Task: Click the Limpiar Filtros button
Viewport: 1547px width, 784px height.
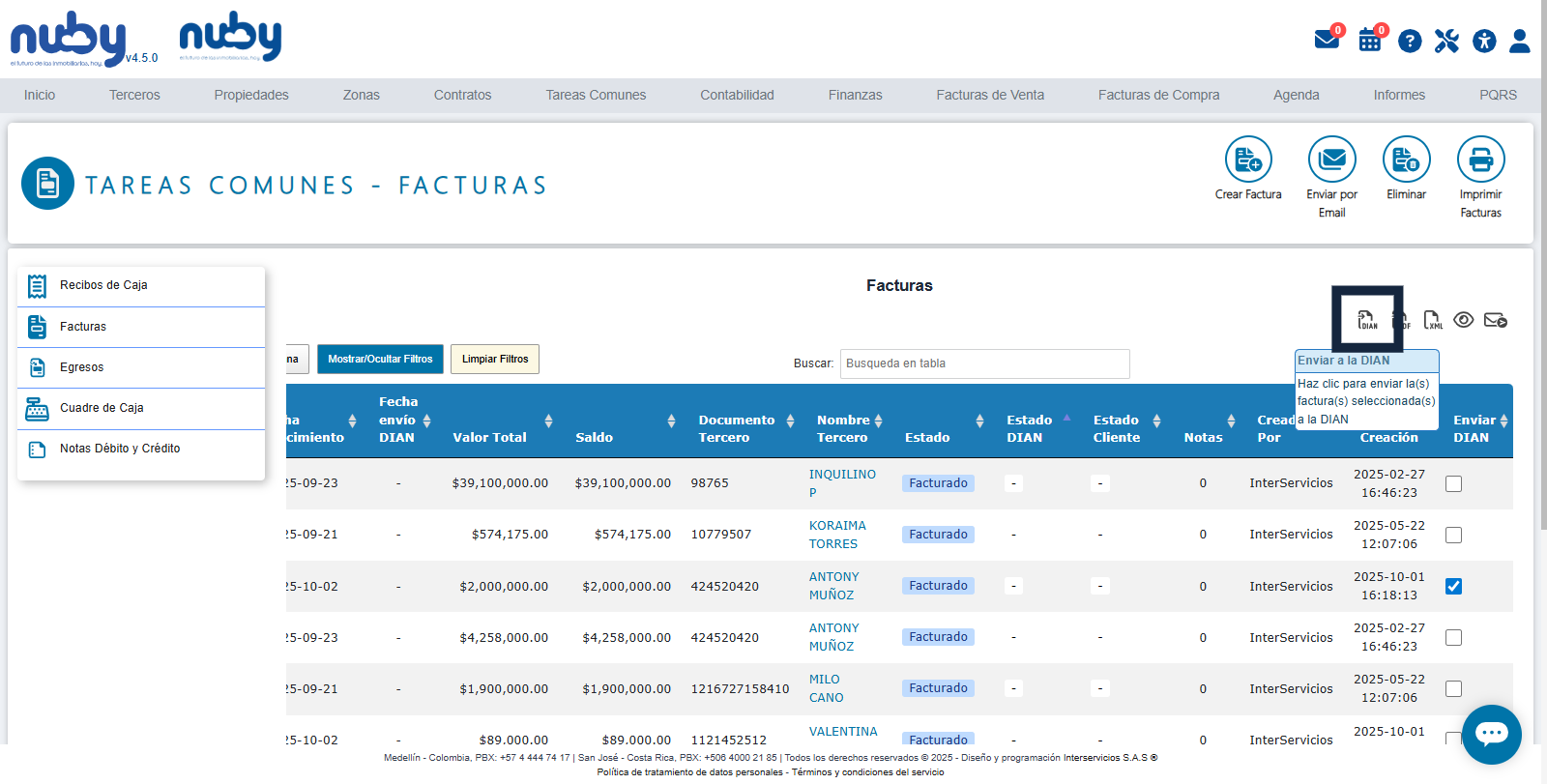Action: (495, 359)
